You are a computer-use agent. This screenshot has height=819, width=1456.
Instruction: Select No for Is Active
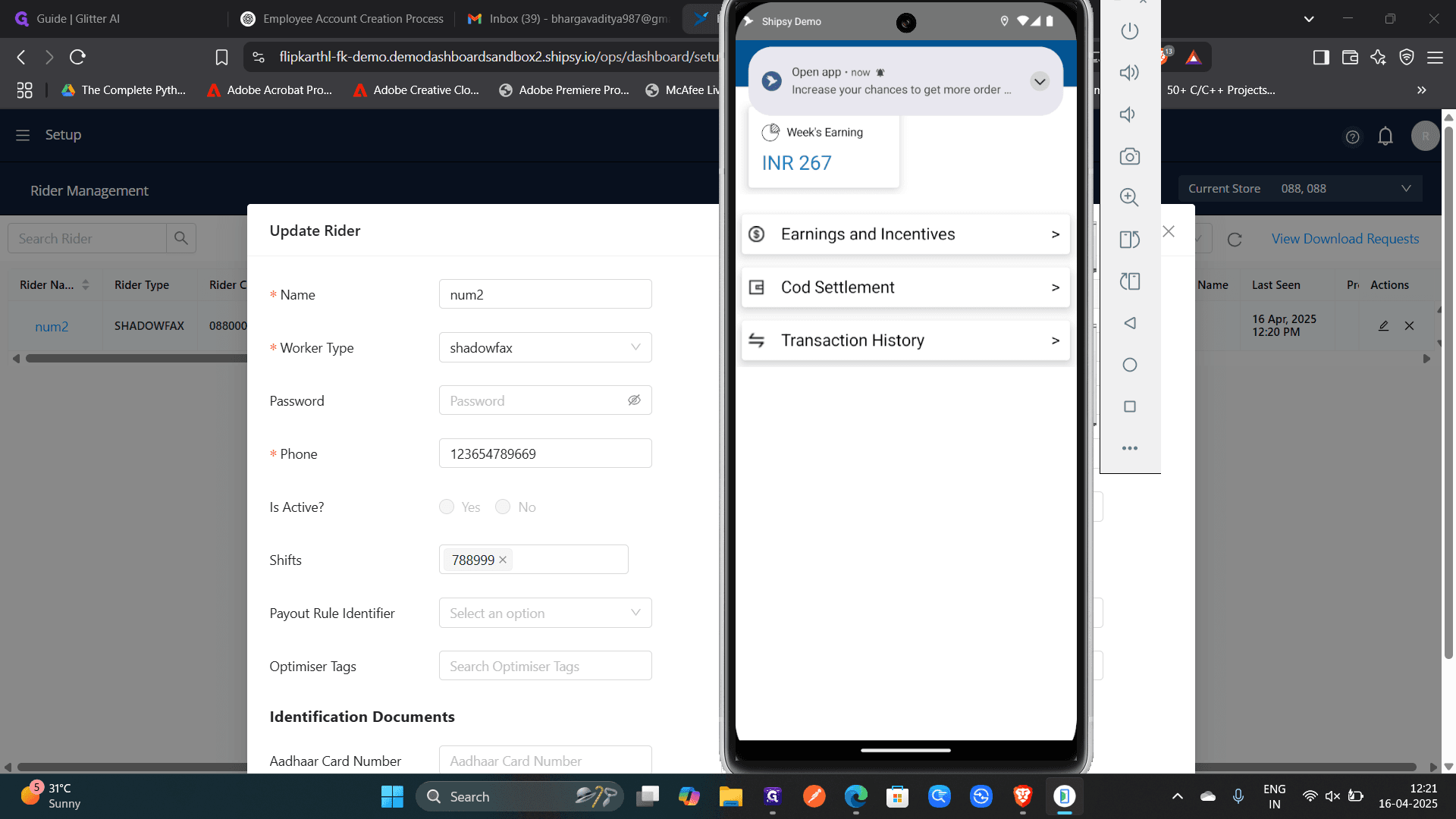(x=503, y=507)
